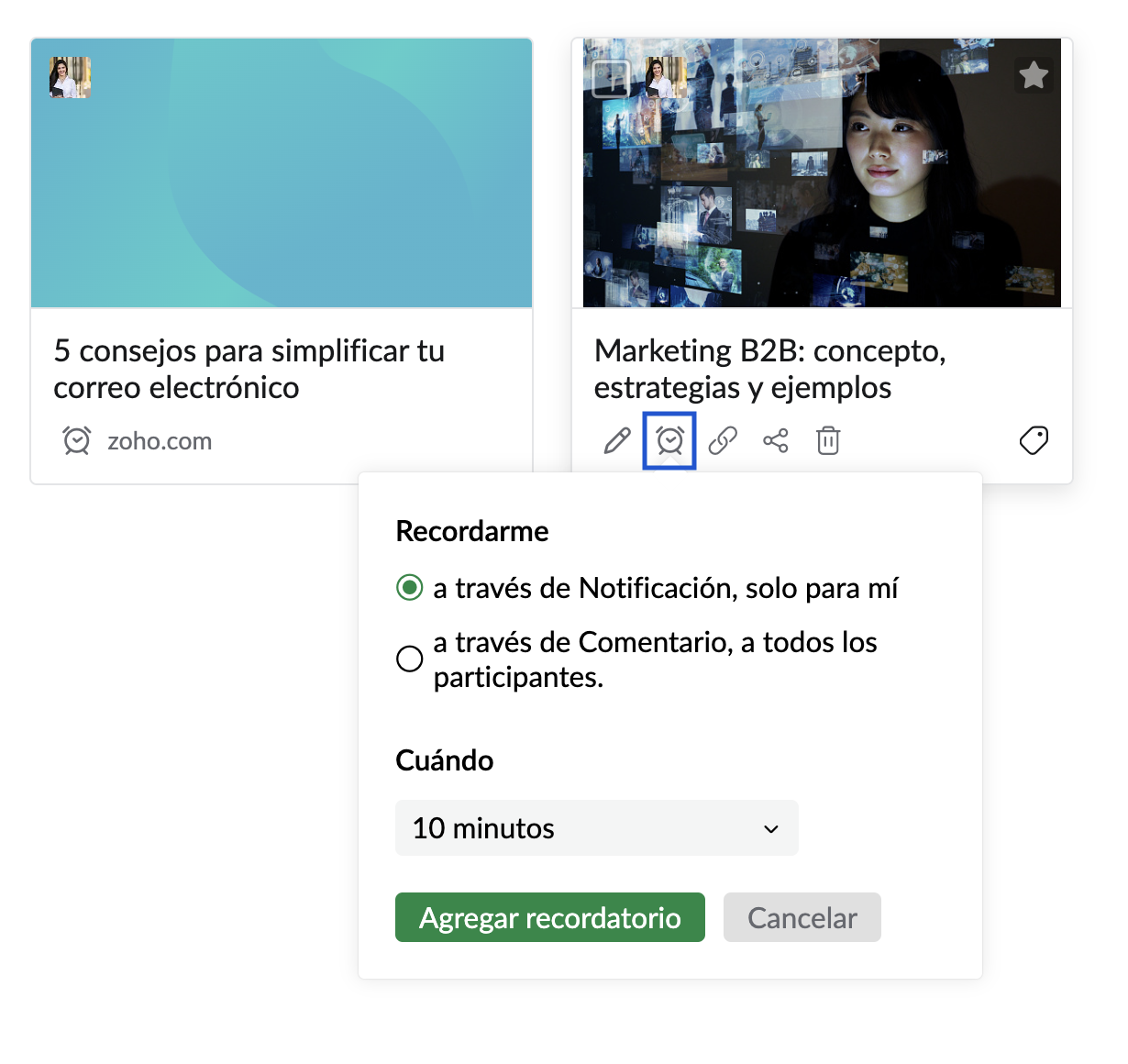1128x1064 pixels.
Task: Select the checkbox icon on the Marketing image
Action: [611, 79]
